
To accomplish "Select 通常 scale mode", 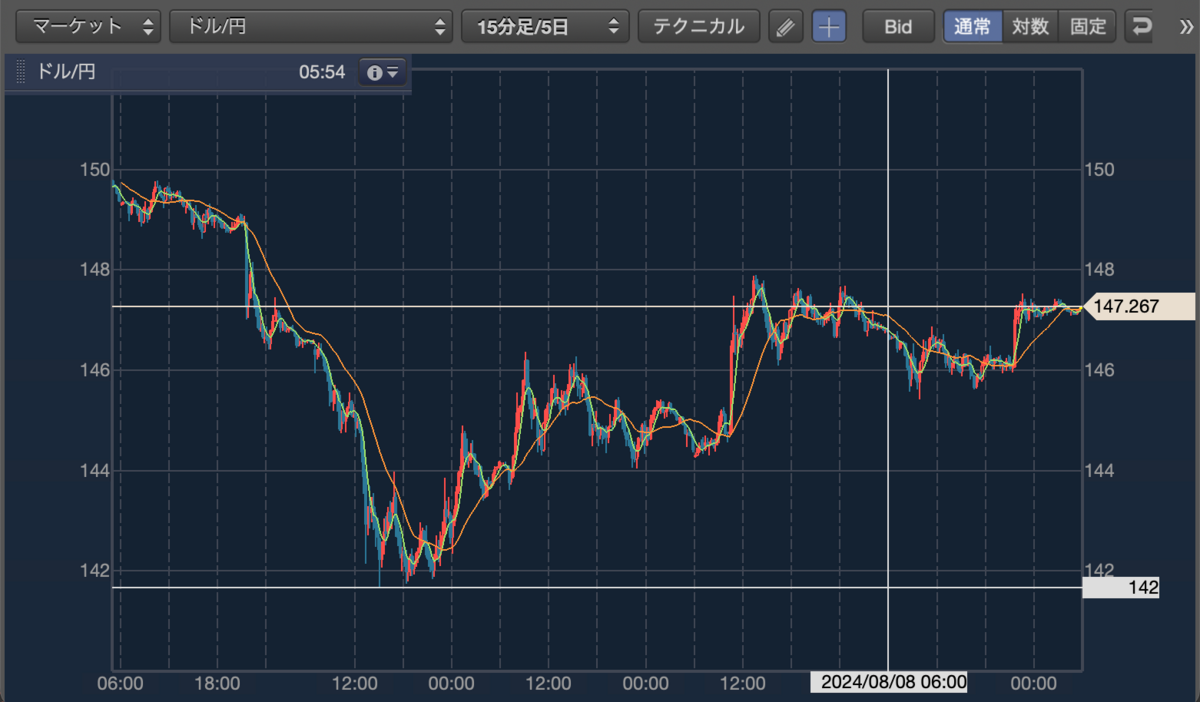I will [x=973, y=27].
